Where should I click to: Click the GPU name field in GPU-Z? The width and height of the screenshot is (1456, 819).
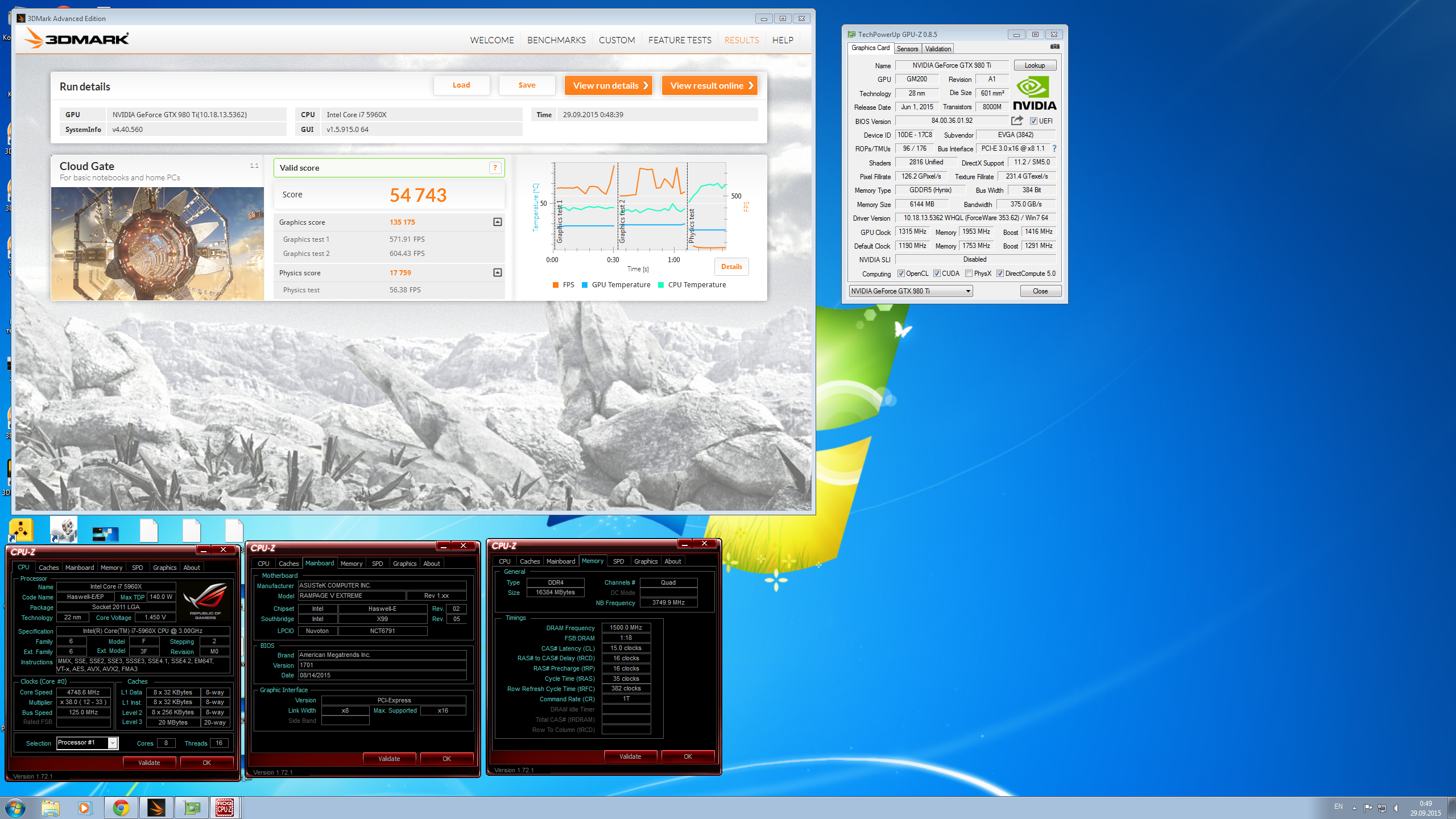(952, 65)
